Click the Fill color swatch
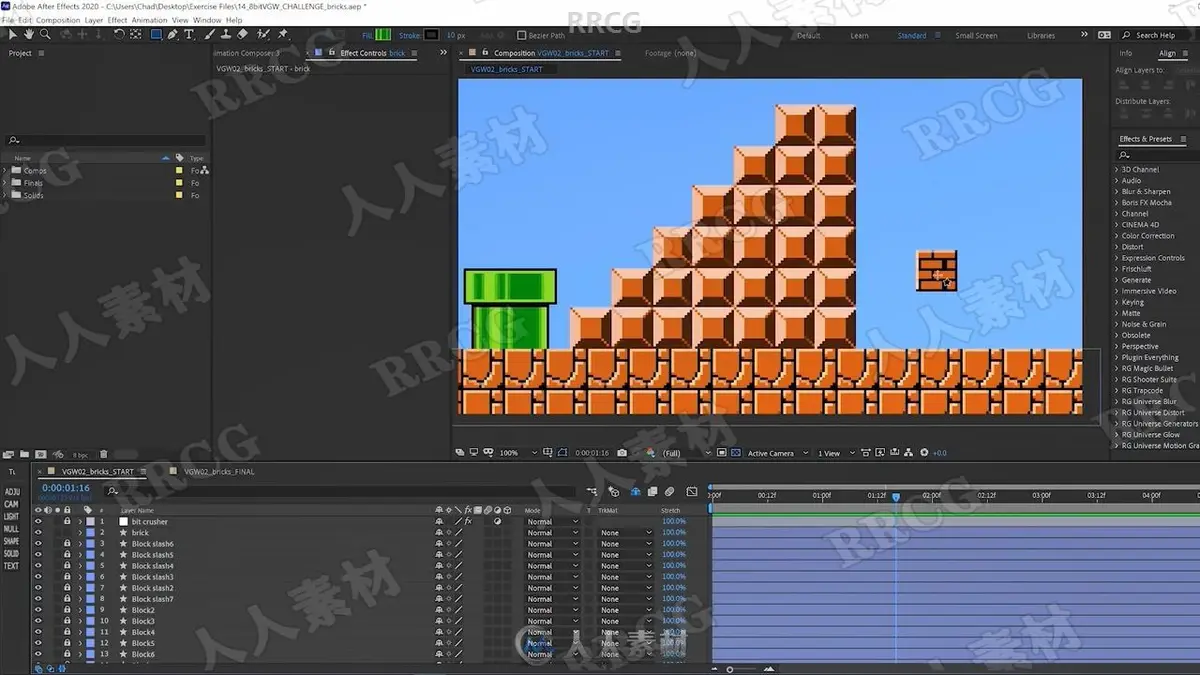 pos(383,35)
